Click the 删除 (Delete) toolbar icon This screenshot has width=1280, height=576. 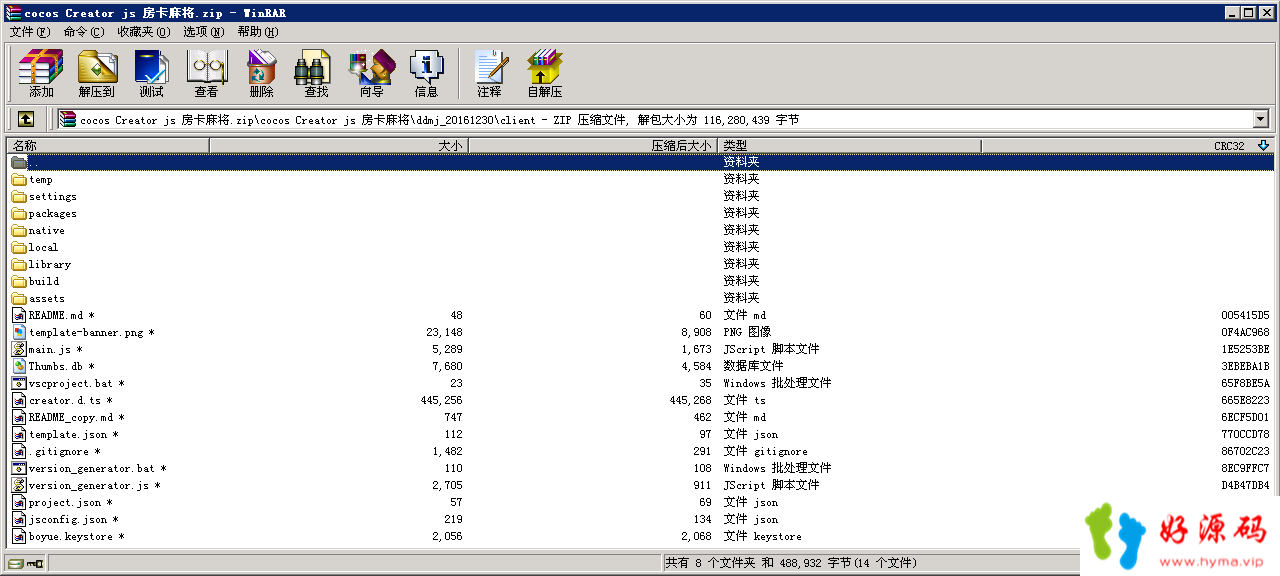262,74
